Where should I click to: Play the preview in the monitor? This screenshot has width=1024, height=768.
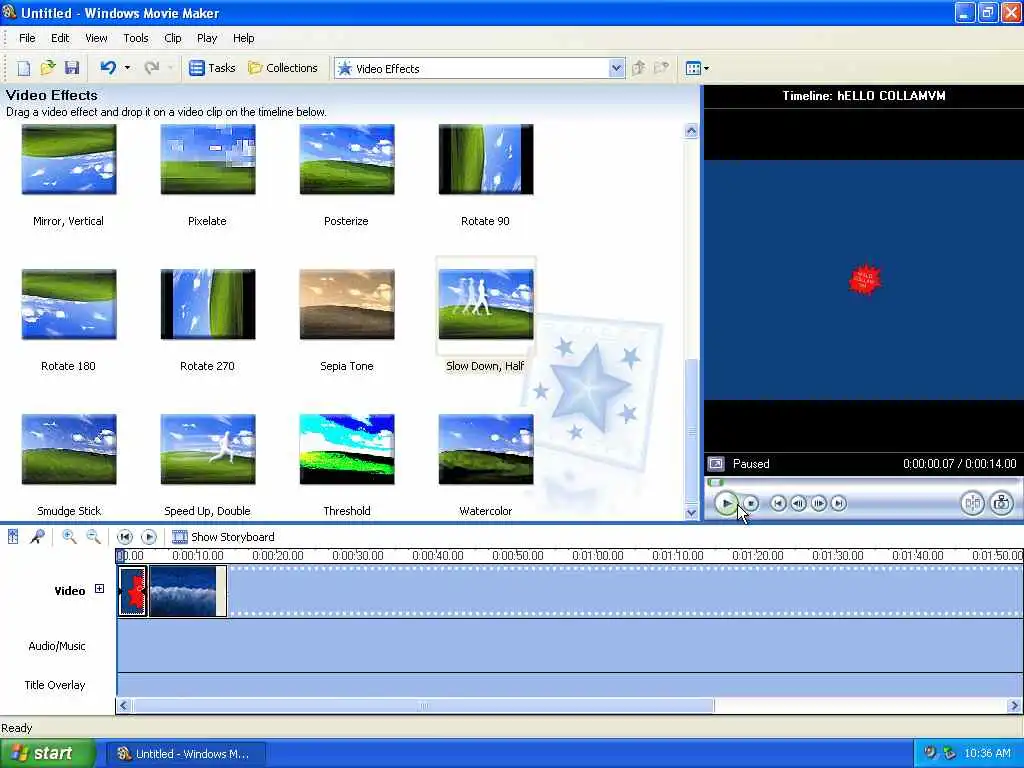(x=726, y=503)
